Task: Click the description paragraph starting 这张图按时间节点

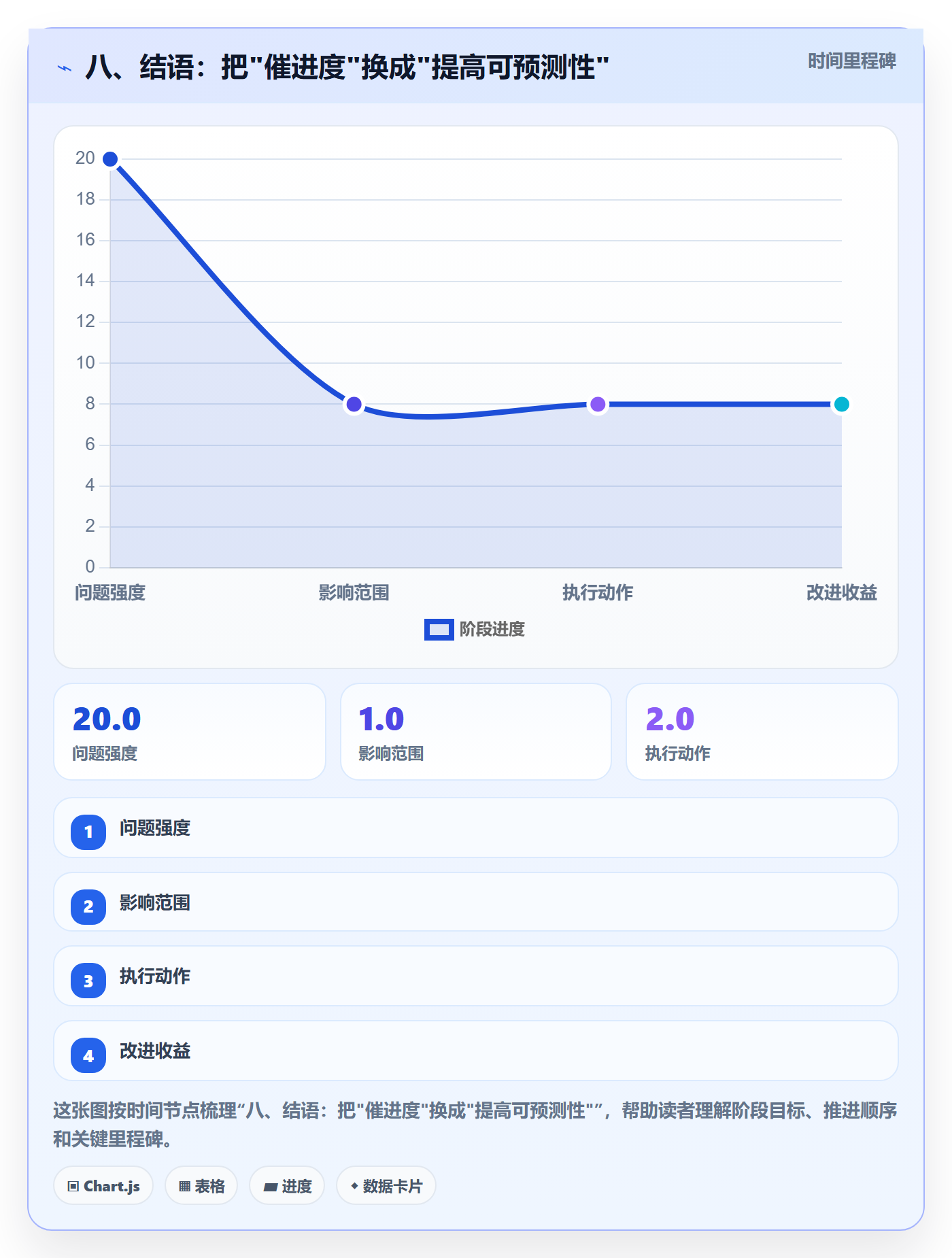Action: pos(475,1125)
